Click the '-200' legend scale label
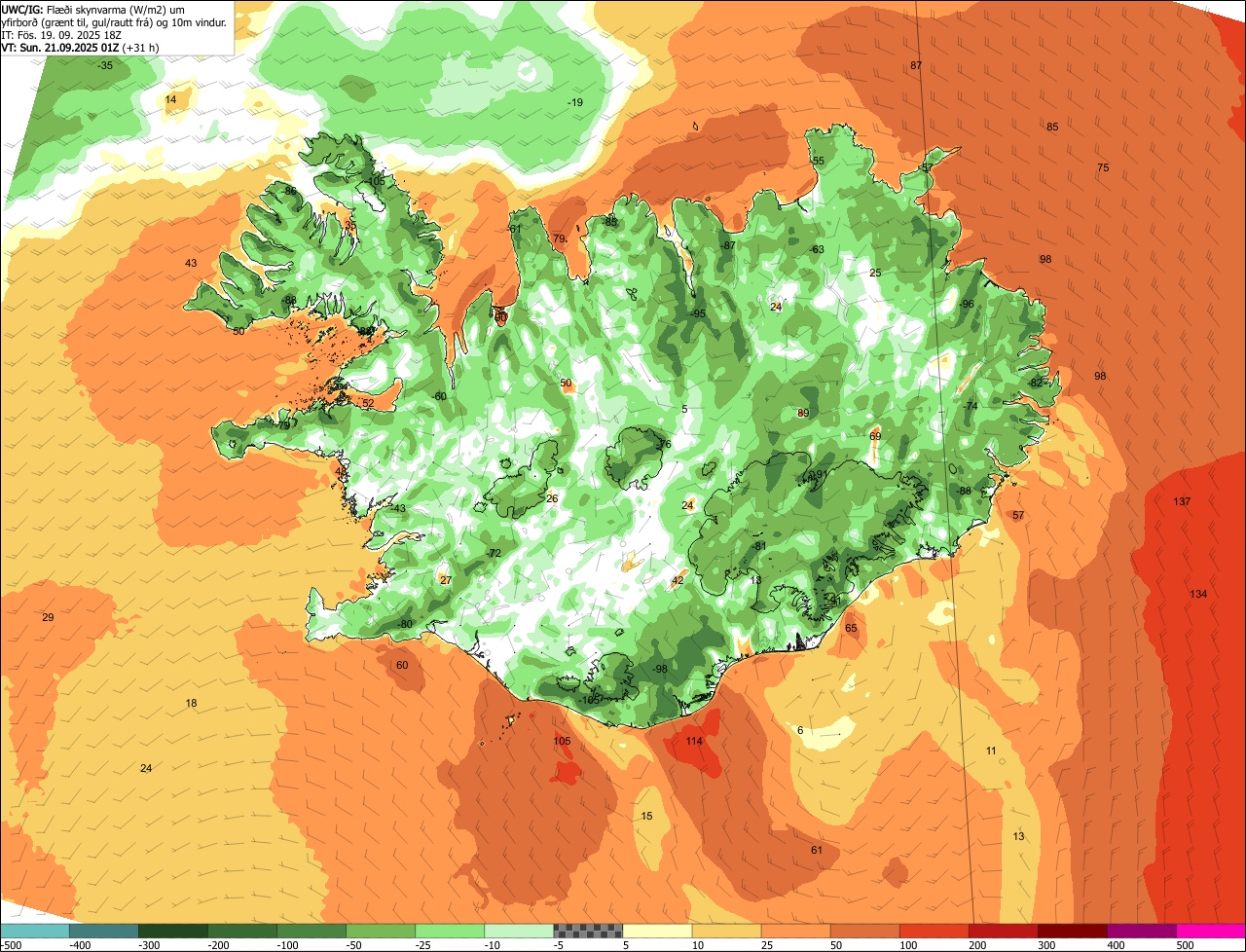The width and height of the screenshot is (1246, 952). 219,945
